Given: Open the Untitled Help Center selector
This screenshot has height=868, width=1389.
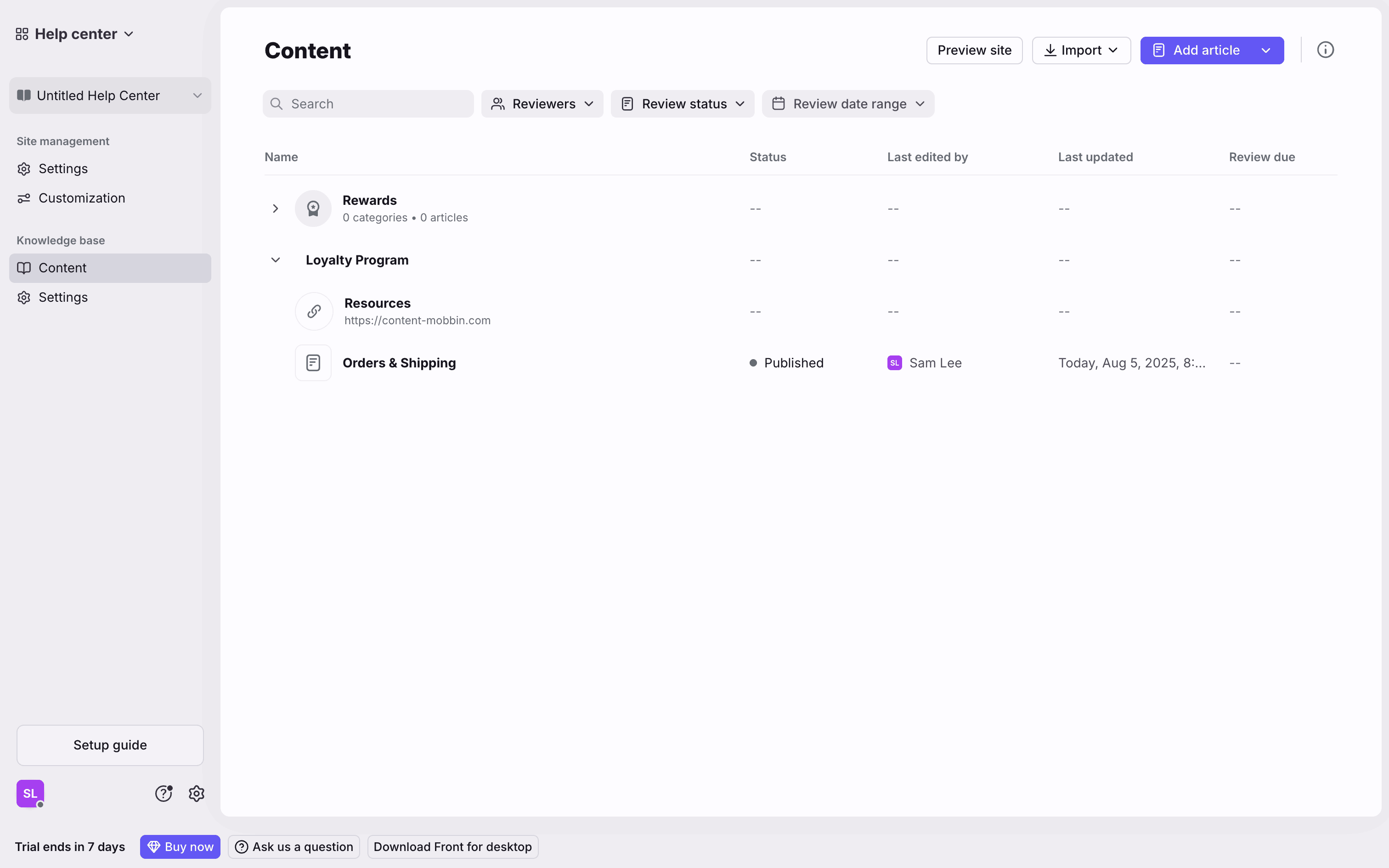Looking at the screenshot, I should 110,96.
